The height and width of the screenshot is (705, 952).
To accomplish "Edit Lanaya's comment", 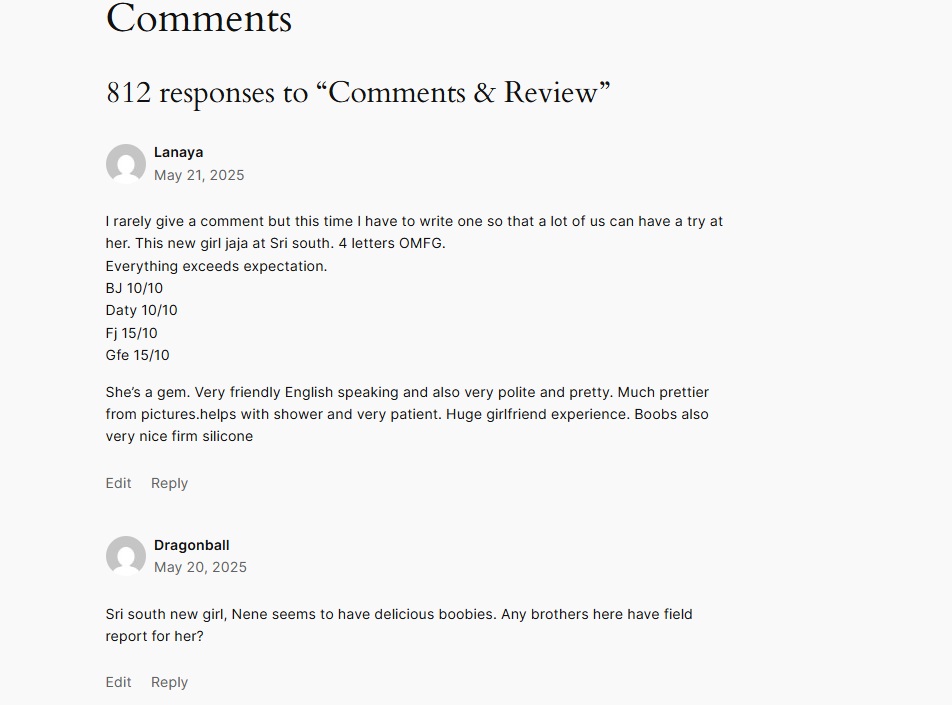I will (118, 483).
